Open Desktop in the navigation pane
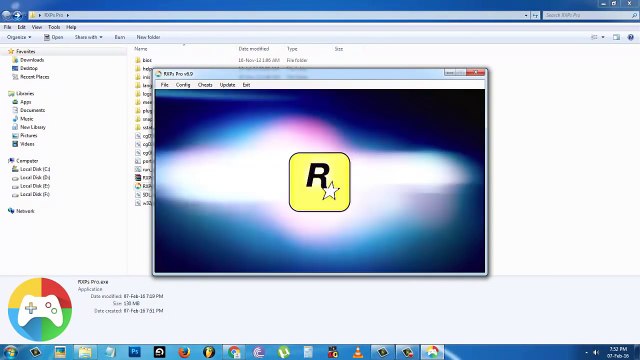This screenshot has width=640, height=360. click(29, 68)
